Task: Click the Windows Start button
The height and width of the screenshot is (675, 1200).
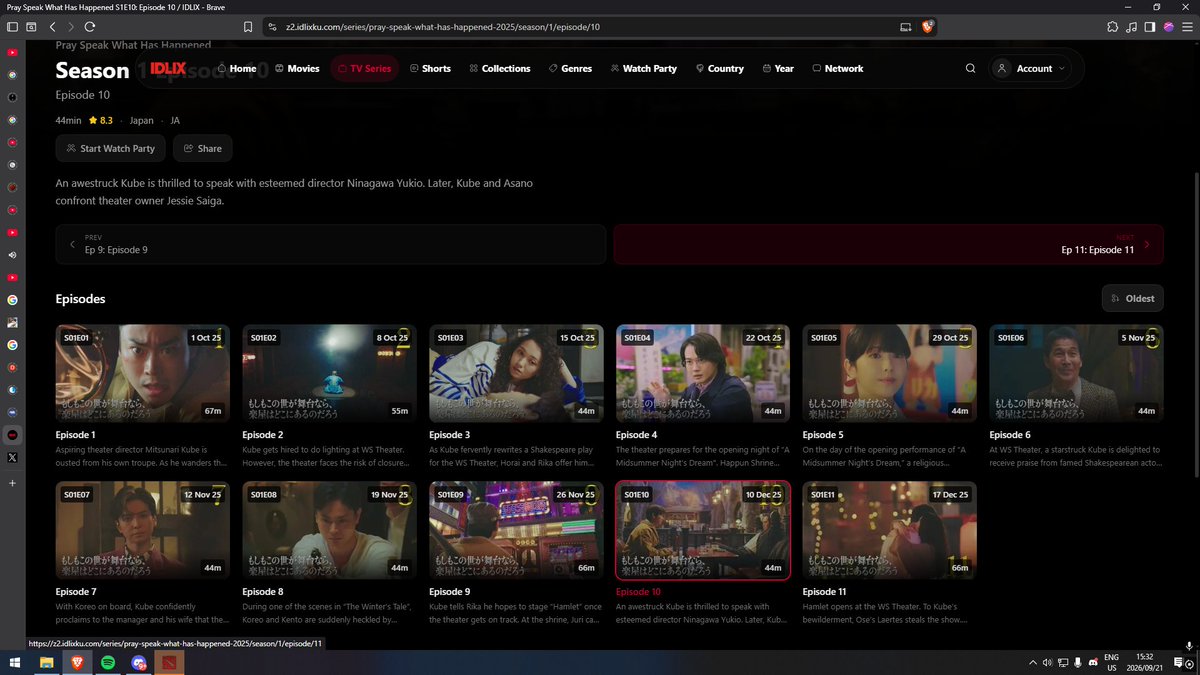Action: tap(15, 662)
